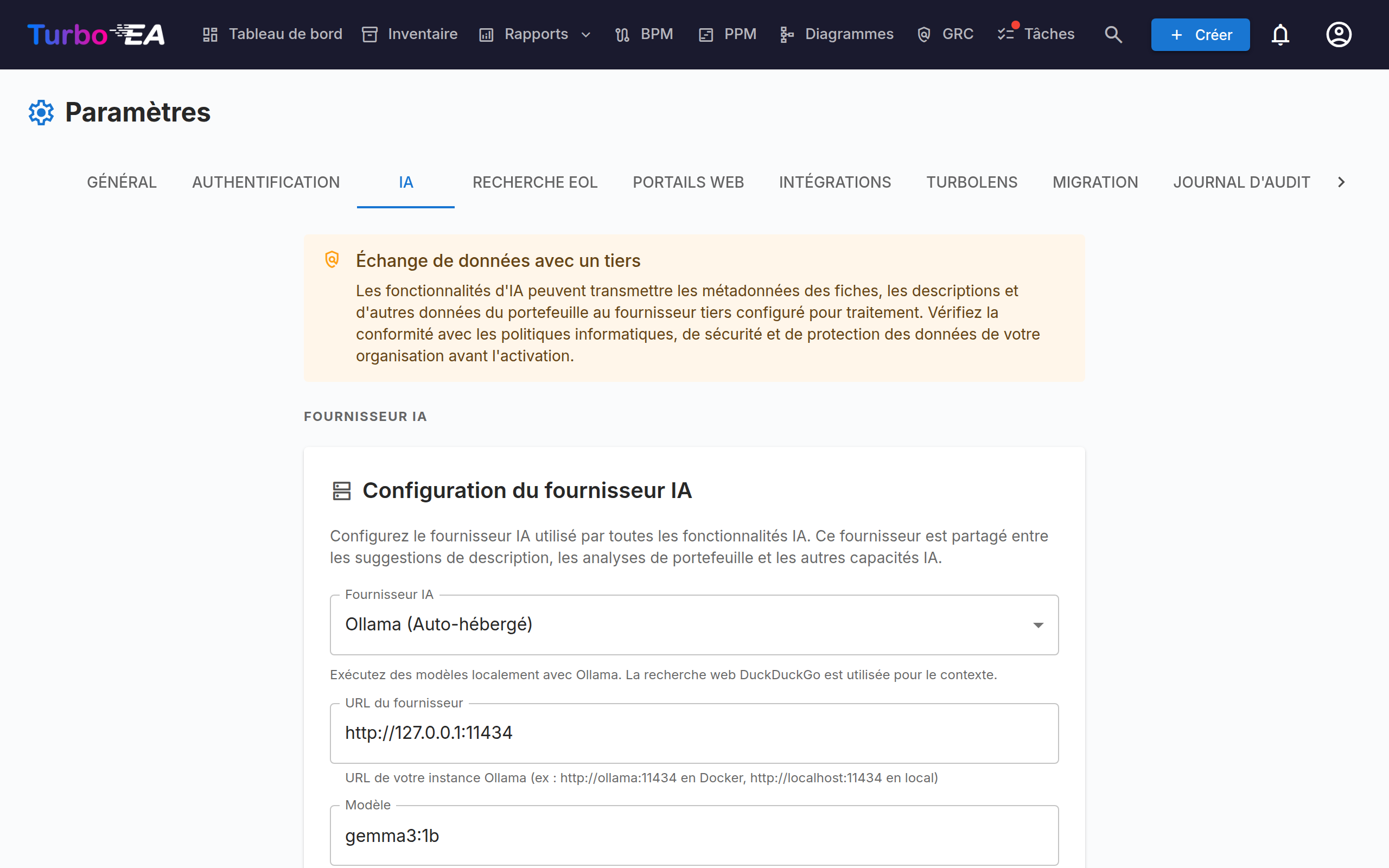Image resolution: width=1389 pixels, height=868 pixels.
Task: Open notifications bell icon
Action: (1280, 34)
